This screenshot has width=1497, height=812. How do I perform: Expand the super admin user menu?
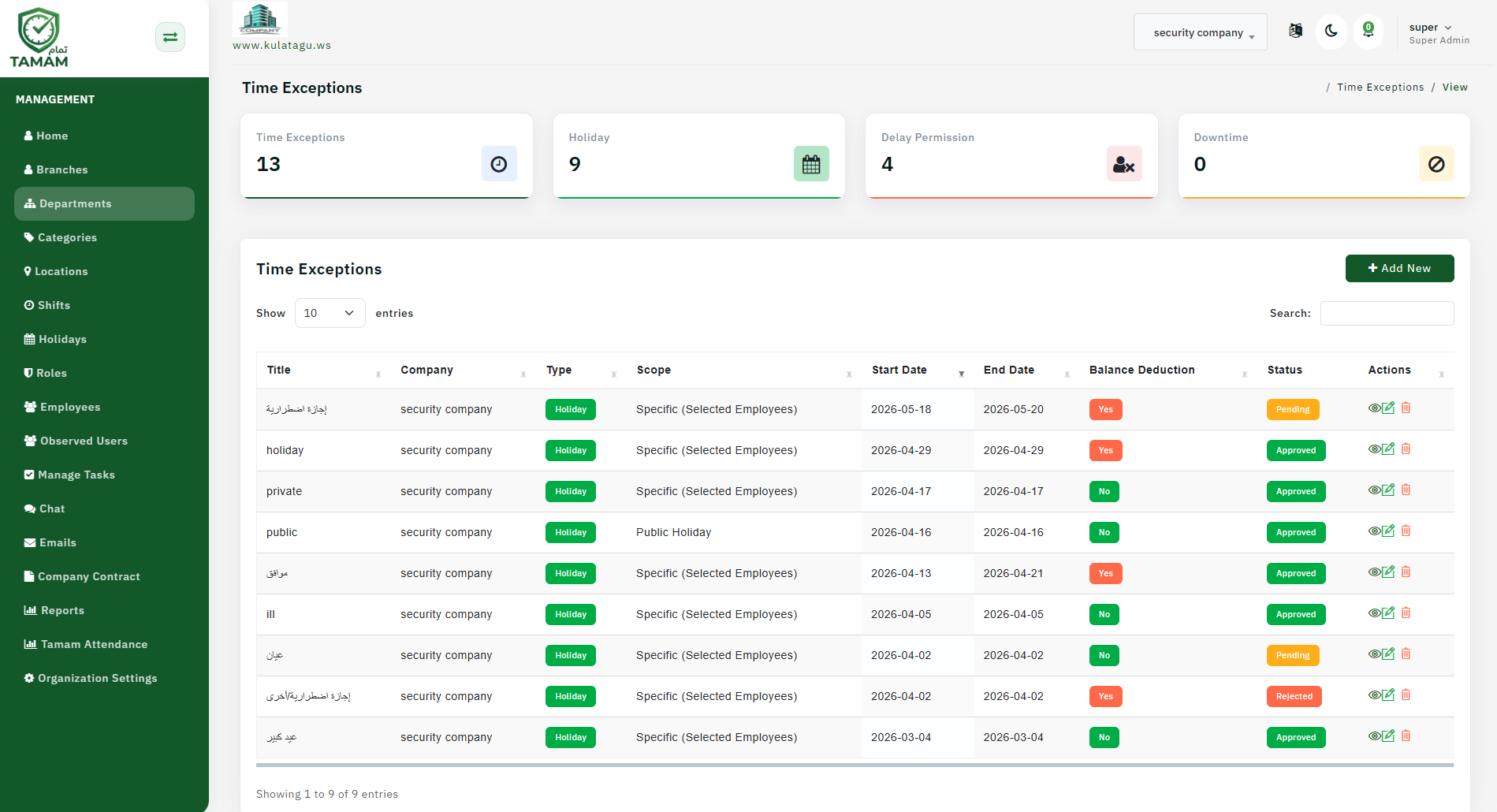click(x=1439, y=33)
